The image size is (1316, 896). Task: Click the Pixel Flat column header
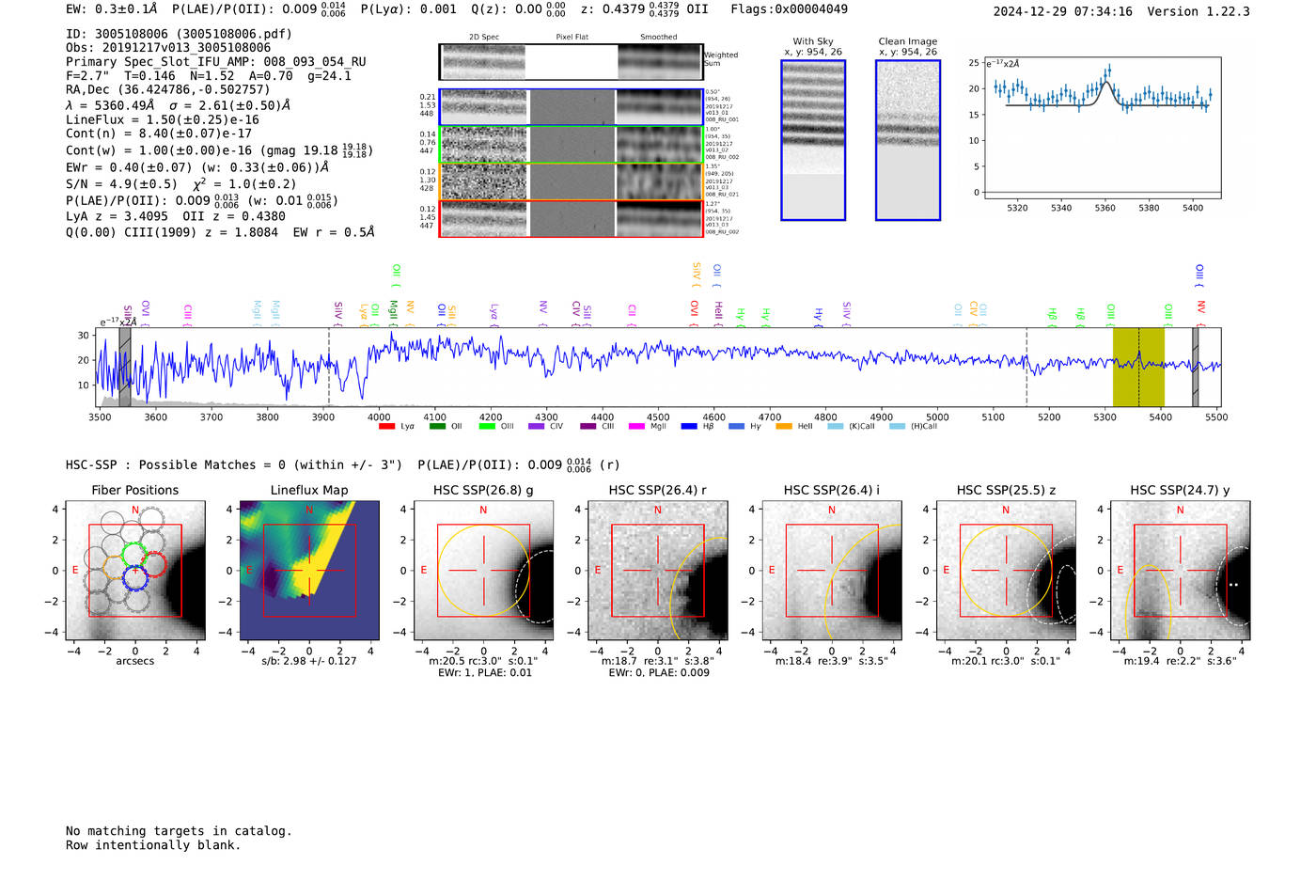click(x=572, y=38)
